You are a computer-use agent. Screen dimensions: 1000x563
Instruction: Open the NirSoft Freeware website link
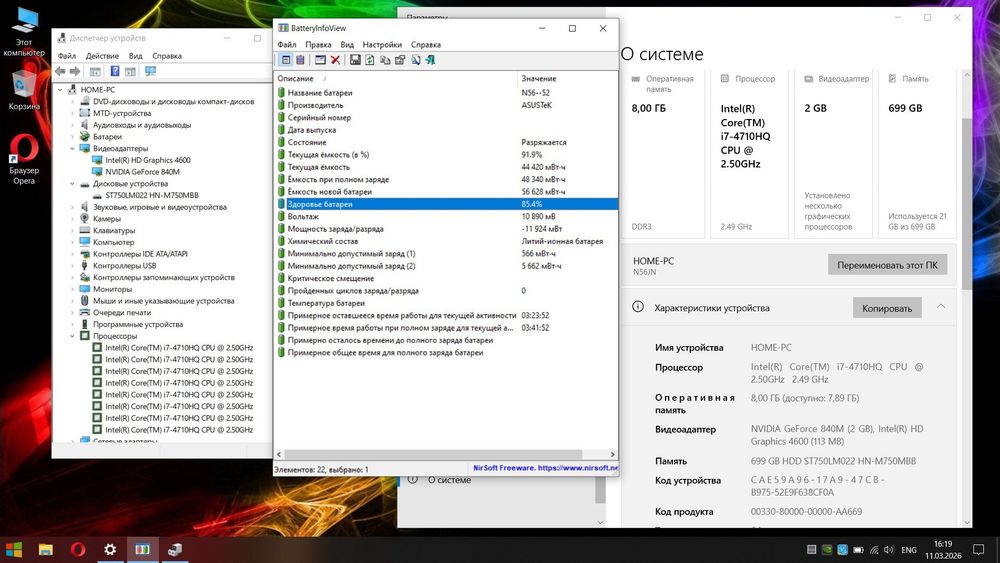[x=545, y=468]
